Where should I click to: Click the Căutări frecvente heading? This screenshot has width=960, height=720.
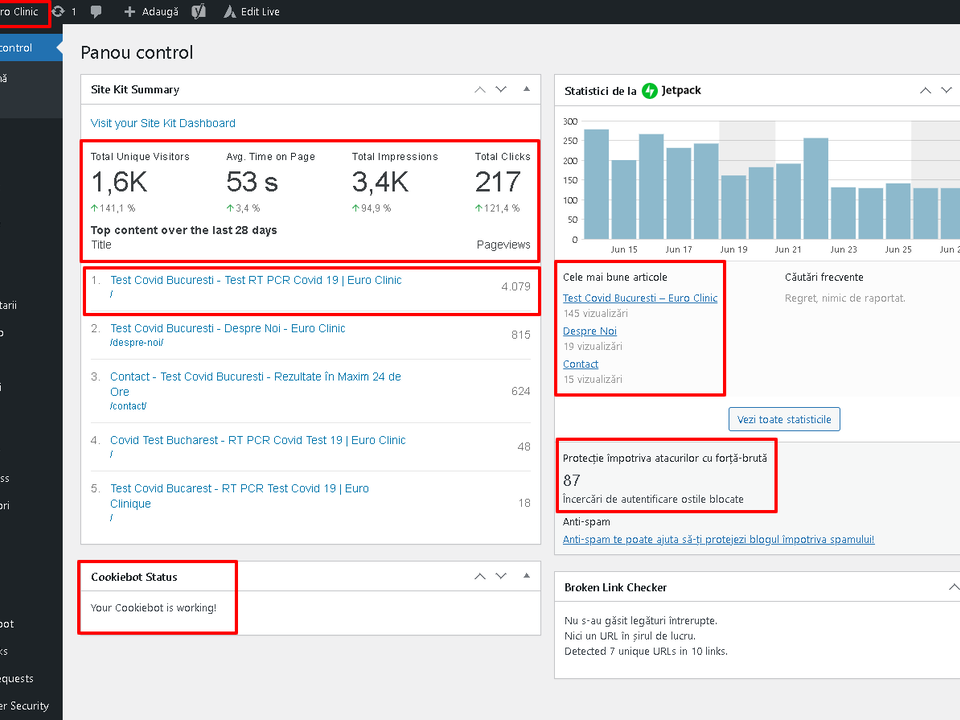pos(824,277)
